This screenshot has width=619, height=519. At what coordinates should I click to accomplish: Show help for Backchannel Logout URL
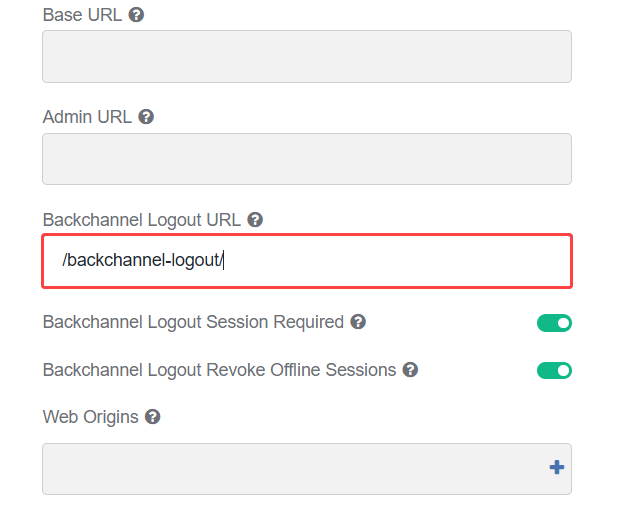(x=255, y=220)
